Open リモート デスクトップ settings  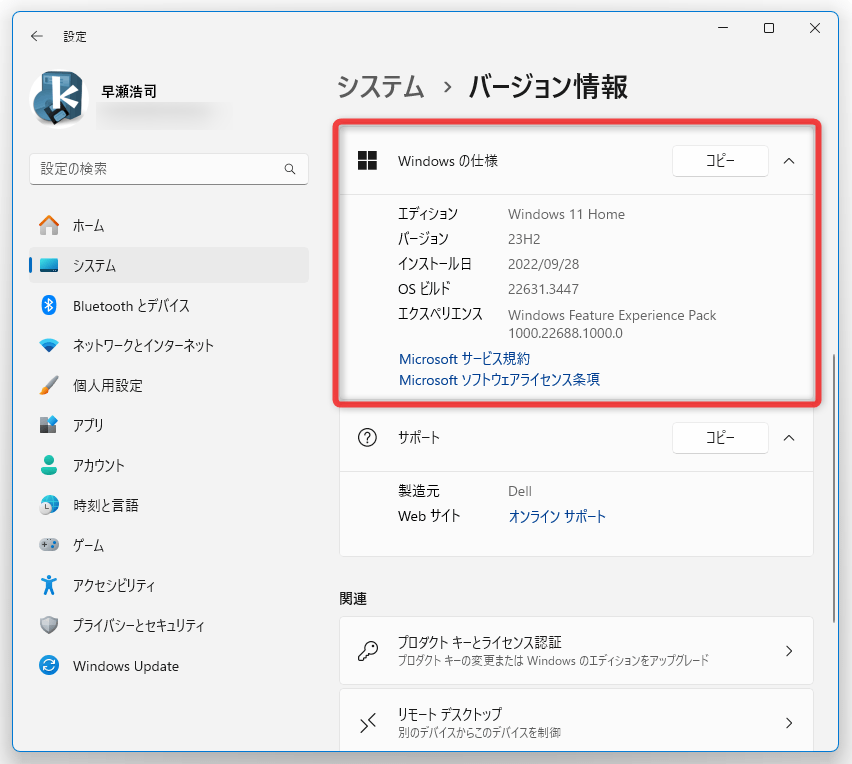click(576, 720)
